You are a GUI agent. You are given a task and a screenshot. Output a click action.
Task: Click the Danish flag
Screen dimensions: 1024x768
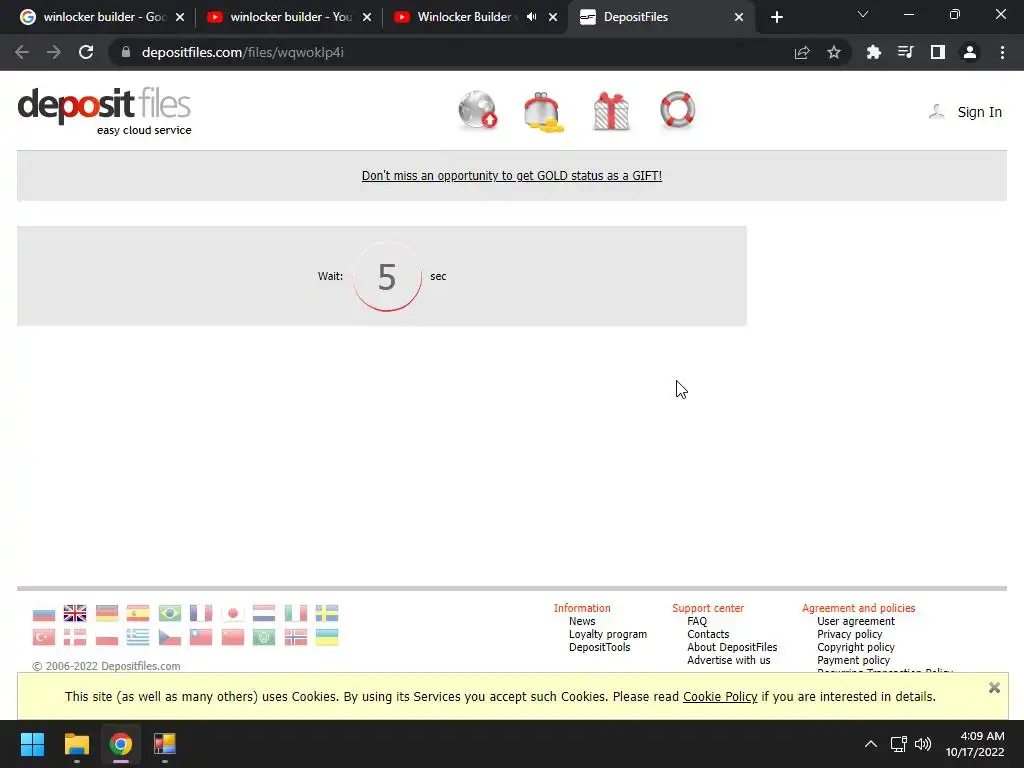click(75, 637)
